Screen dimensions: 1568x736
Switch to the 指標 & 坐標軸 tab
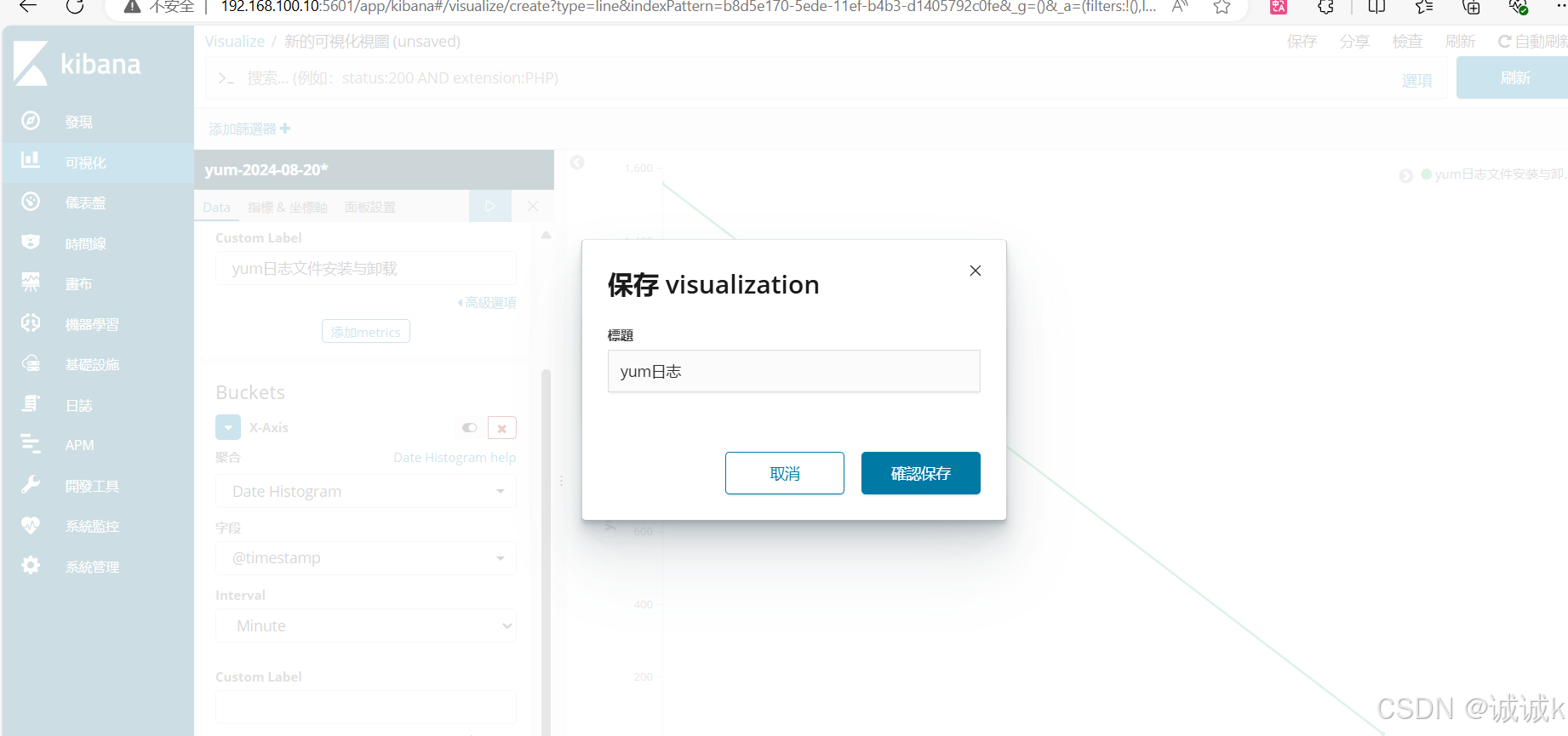288,208
